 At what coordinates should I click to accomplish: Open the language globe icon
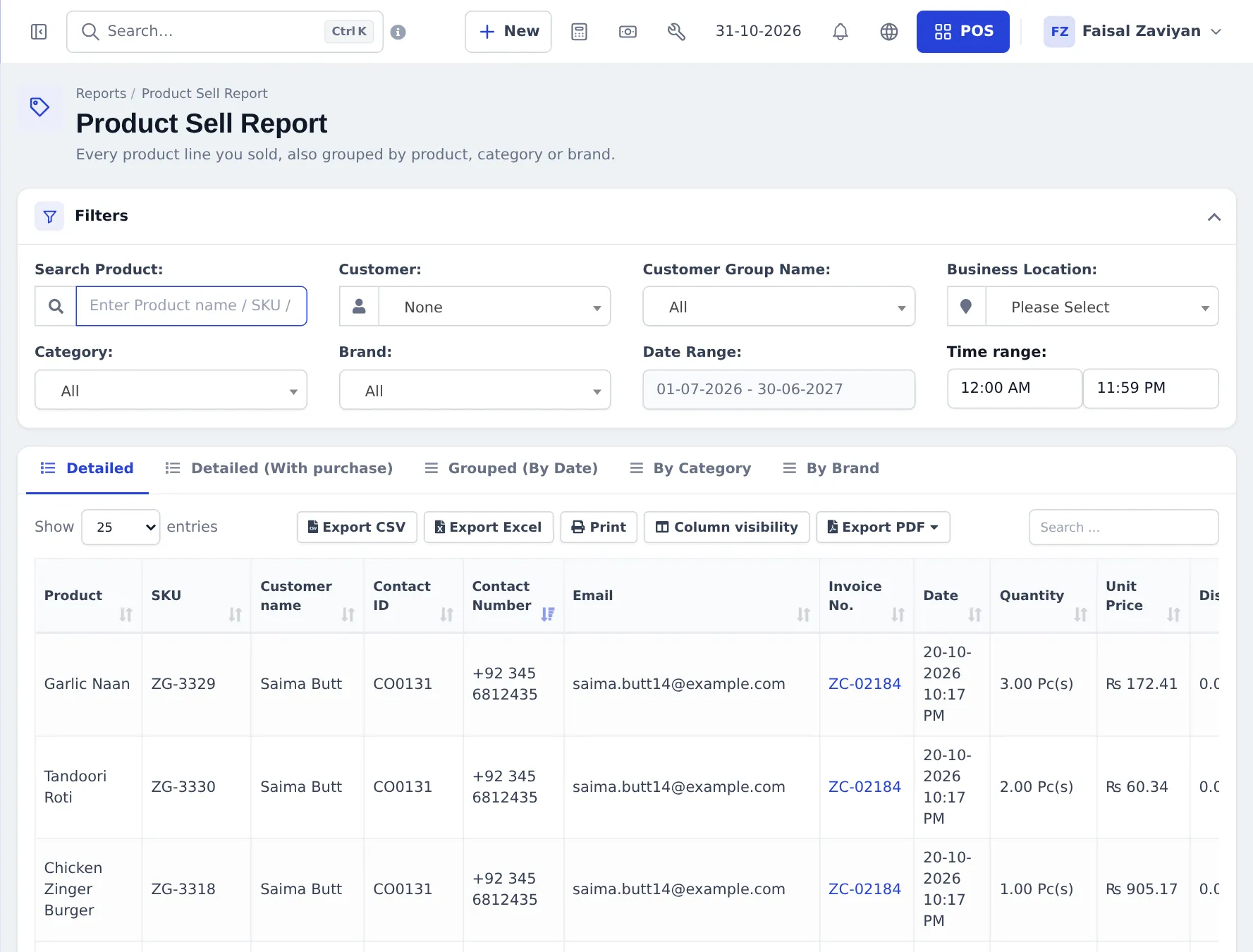(x=888, y=32)
